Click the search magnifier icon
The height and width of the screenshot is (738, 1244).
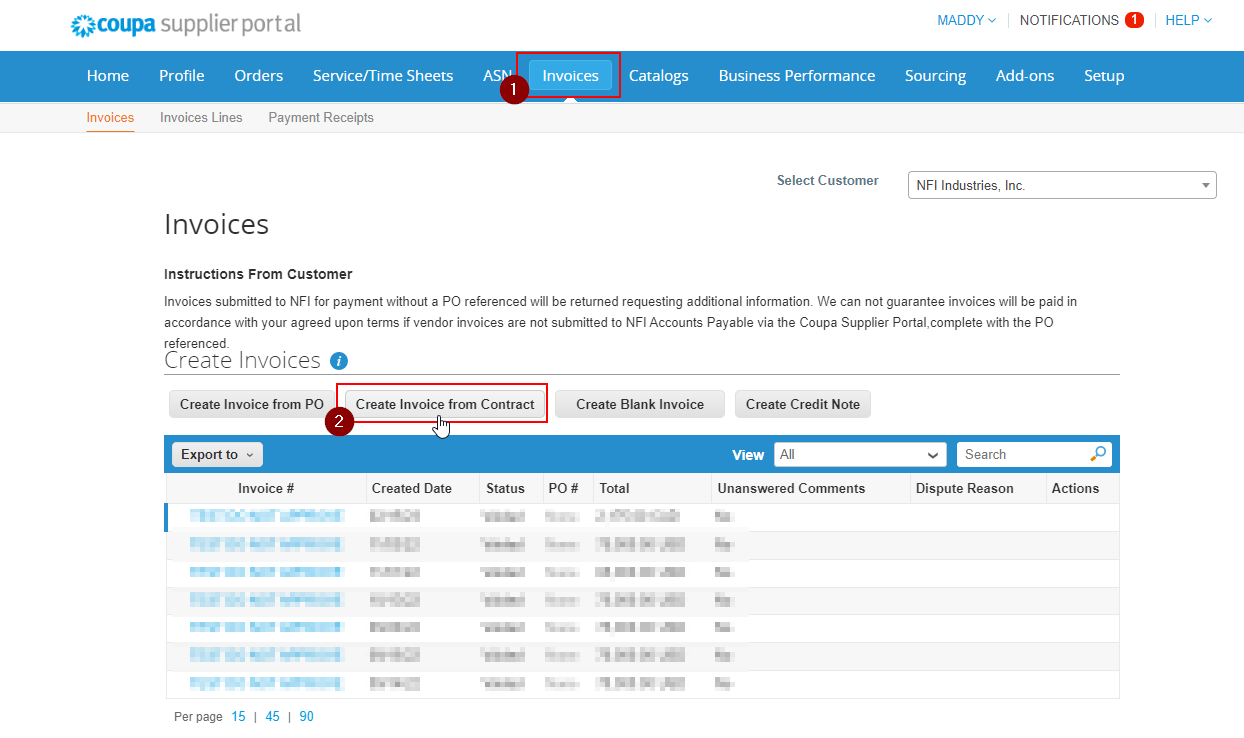tap(1098, 454)
